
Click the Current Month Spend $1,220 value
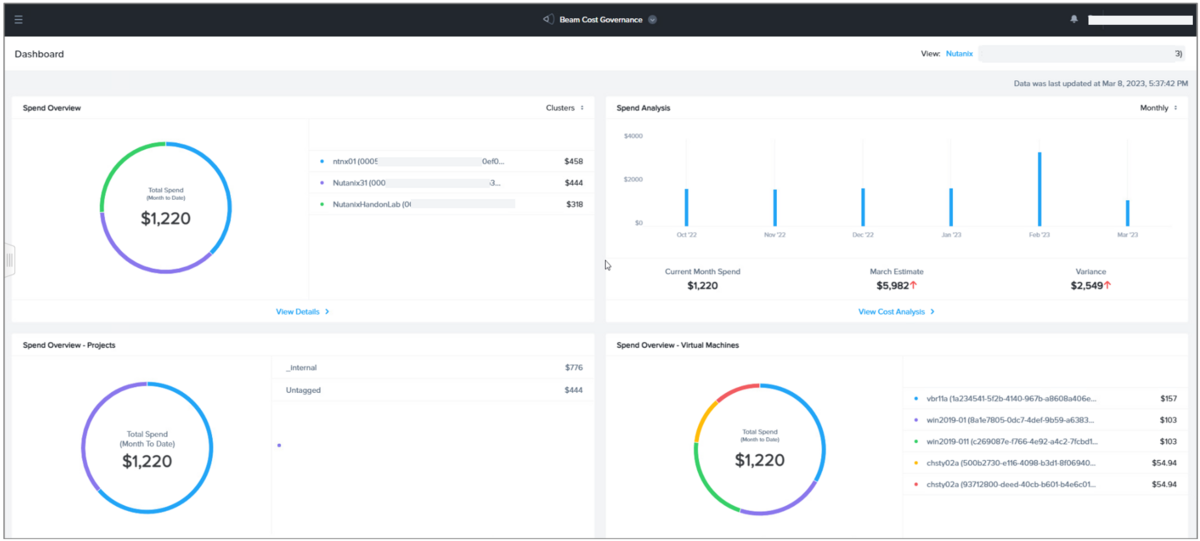tap(702, 286)
